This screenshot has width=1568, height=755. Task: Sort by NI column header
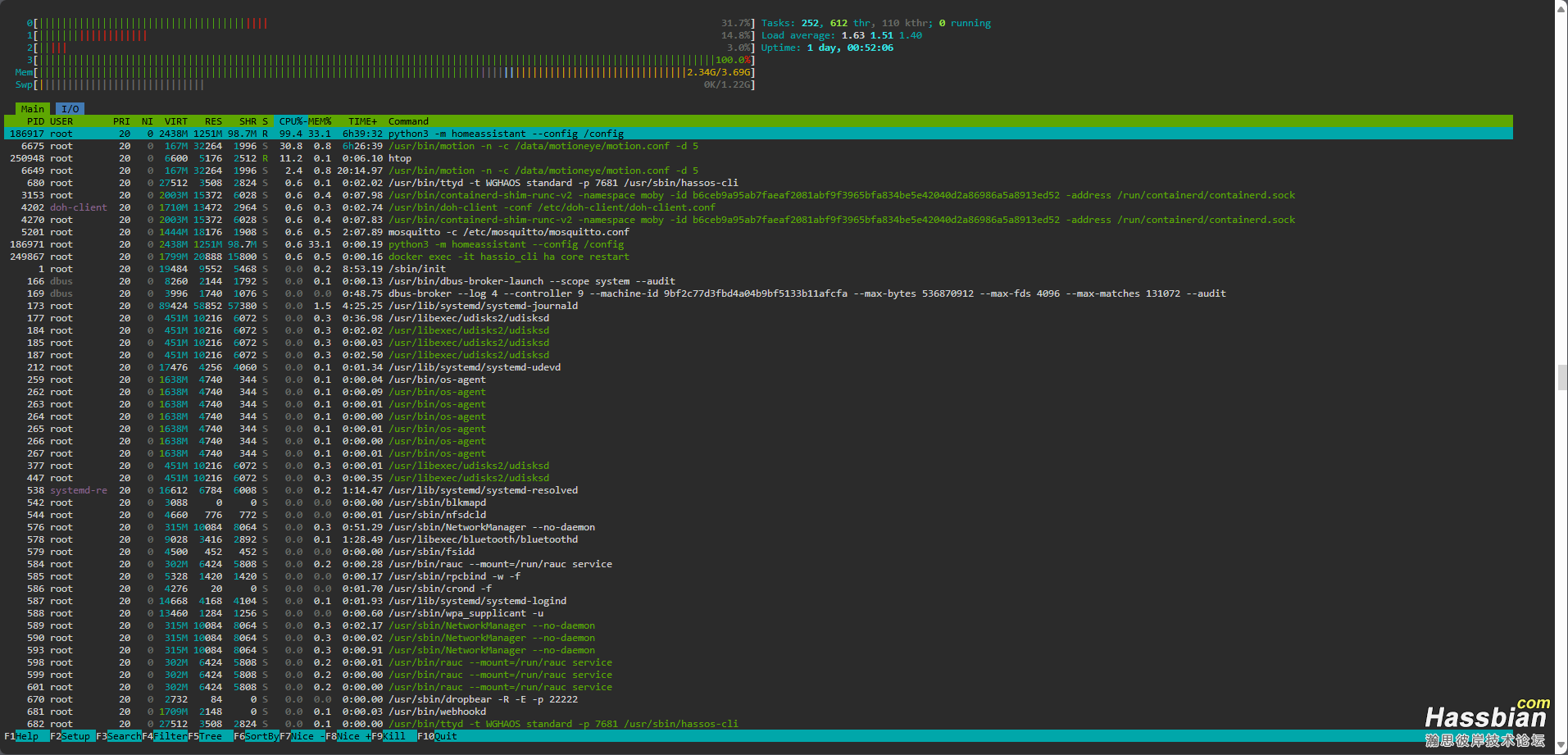coord(148,121)
